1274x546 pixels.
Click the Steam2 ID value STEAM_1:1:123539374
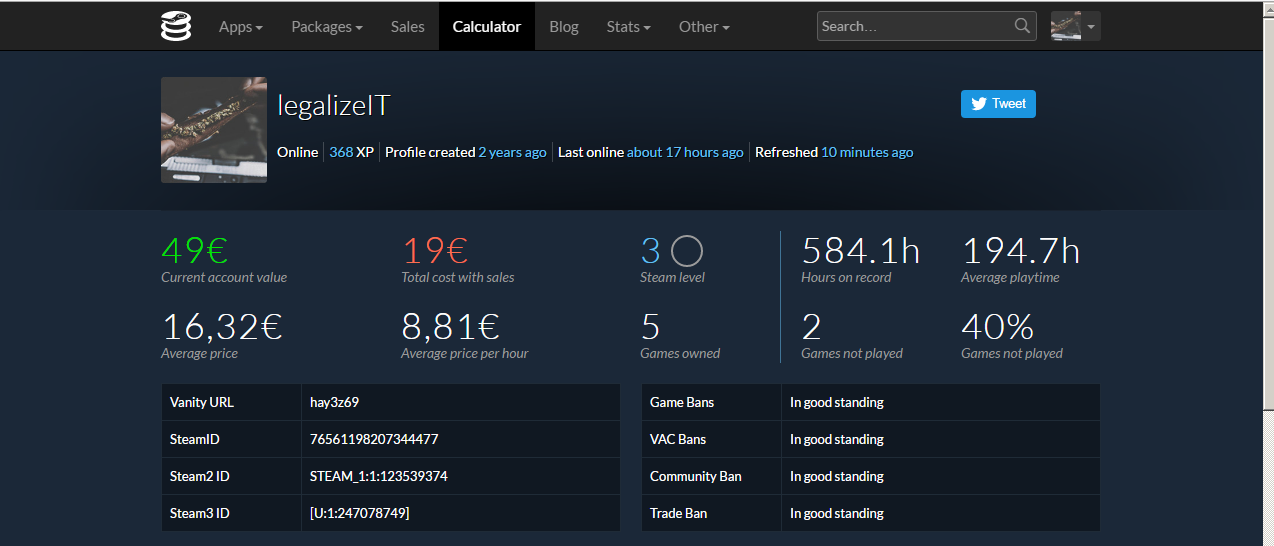379,476
